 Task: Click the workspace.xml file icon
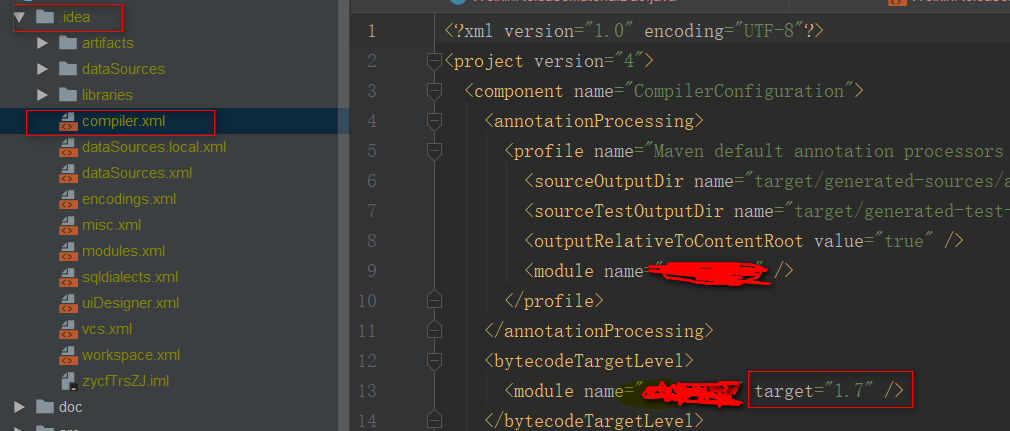pos(68,355)
